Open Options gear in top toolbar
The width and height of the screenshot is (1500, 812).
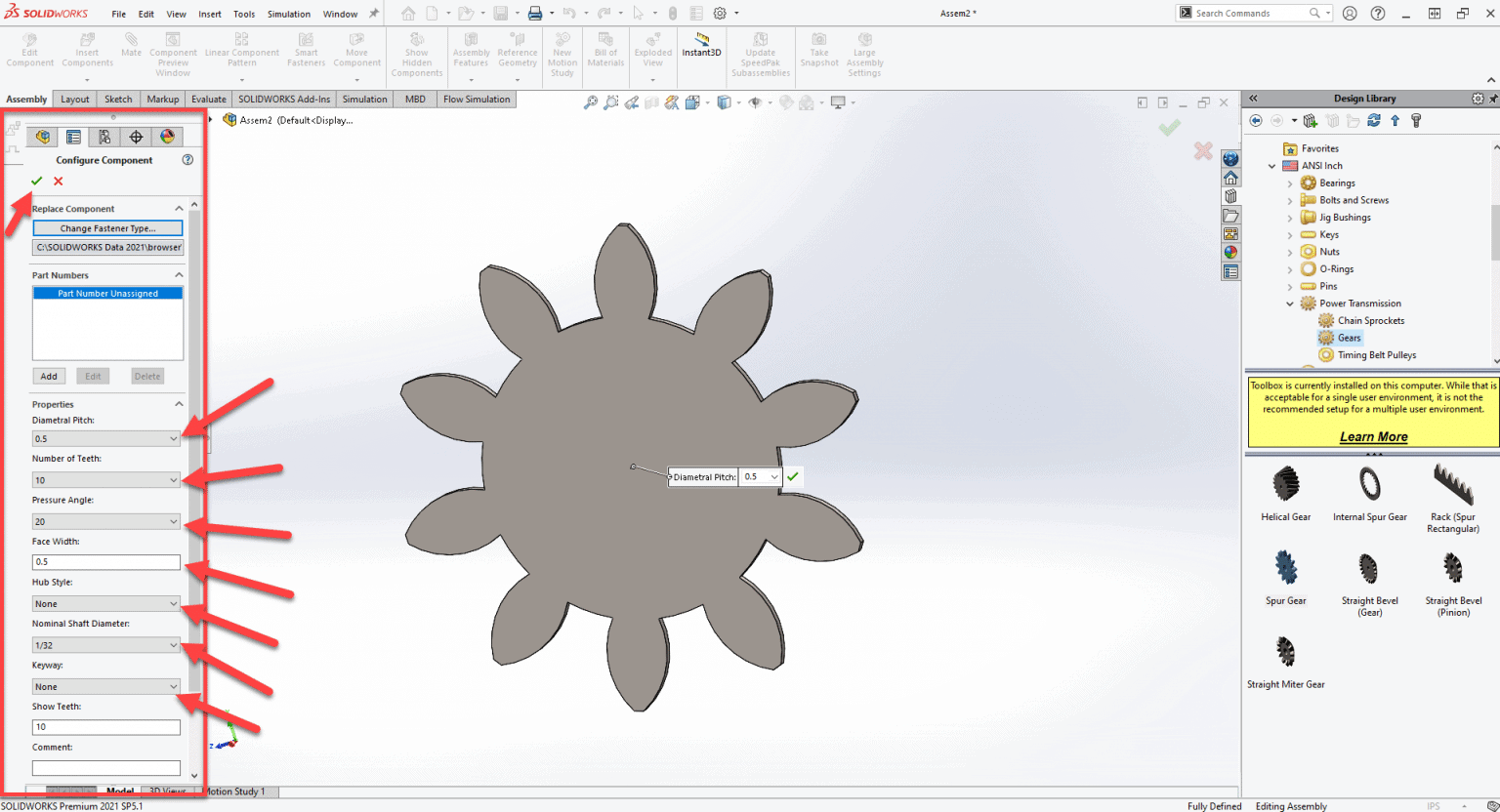point(720,14)
